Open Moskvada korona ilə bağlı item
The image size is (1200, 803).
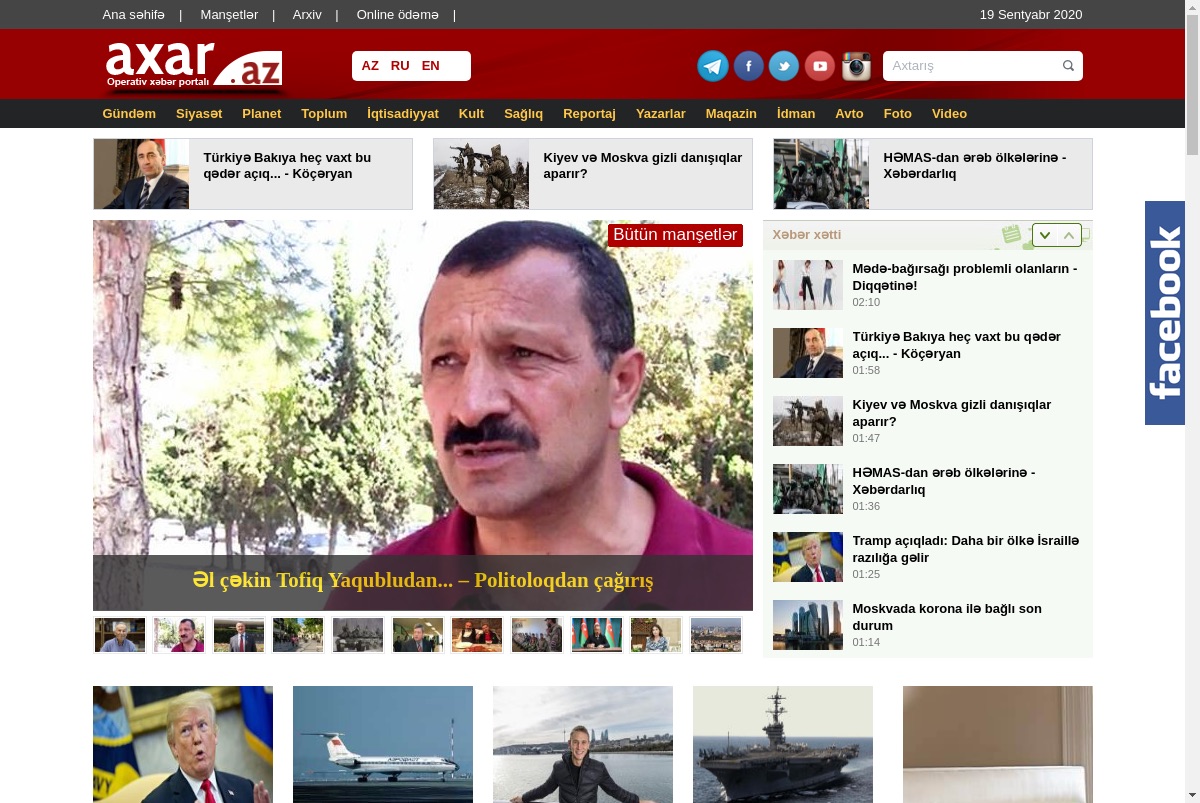[947, 617]
